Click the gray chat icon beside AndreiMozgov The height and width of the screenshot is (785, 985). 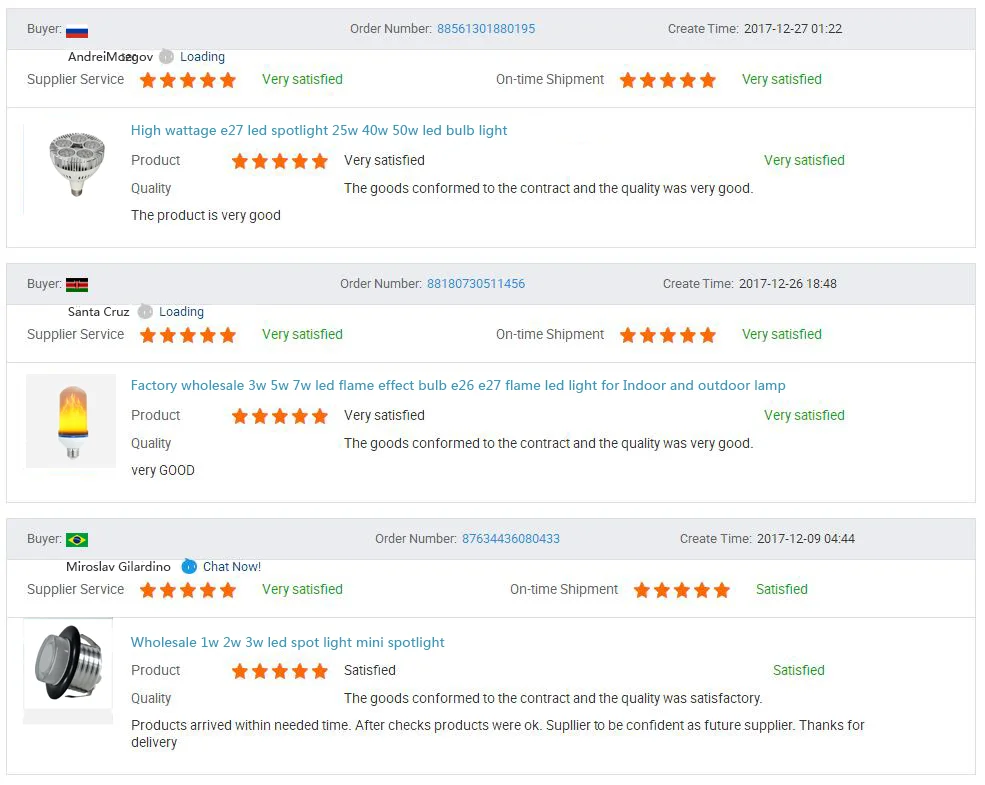[166, 57]
